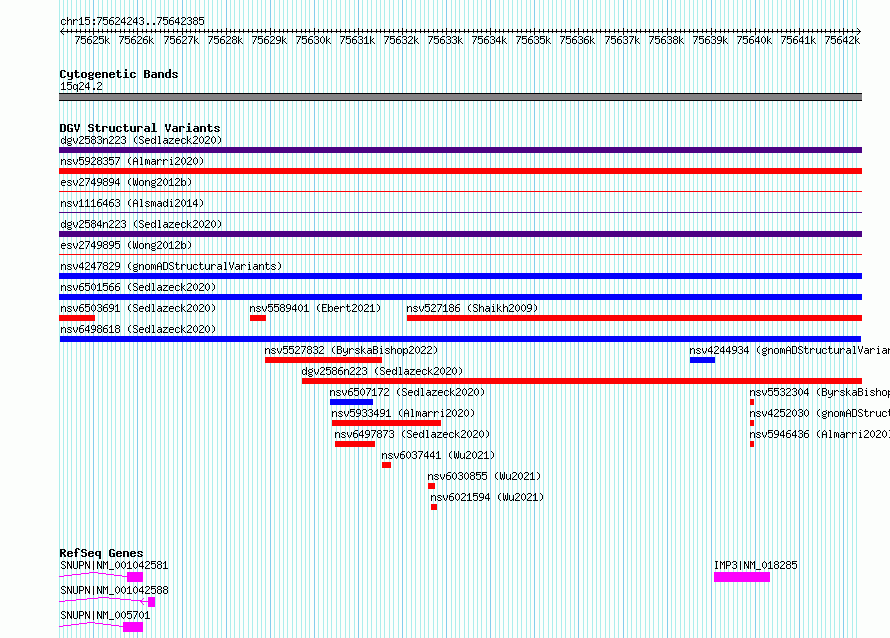The width and height of the screenshot is (890, 638).
Task: Click the nsv4244934 blue variant bar
Action: (x=702, y=360)
